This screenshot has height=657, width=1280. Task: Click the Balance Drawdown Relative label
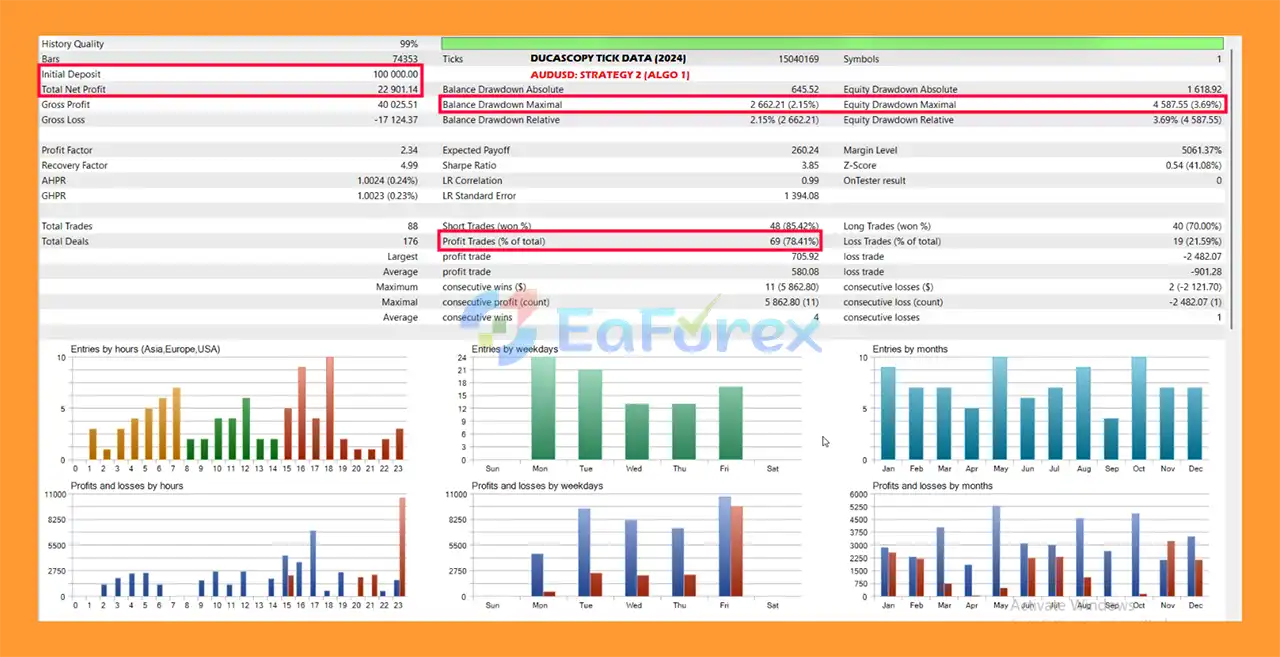[x=501, y=120]
